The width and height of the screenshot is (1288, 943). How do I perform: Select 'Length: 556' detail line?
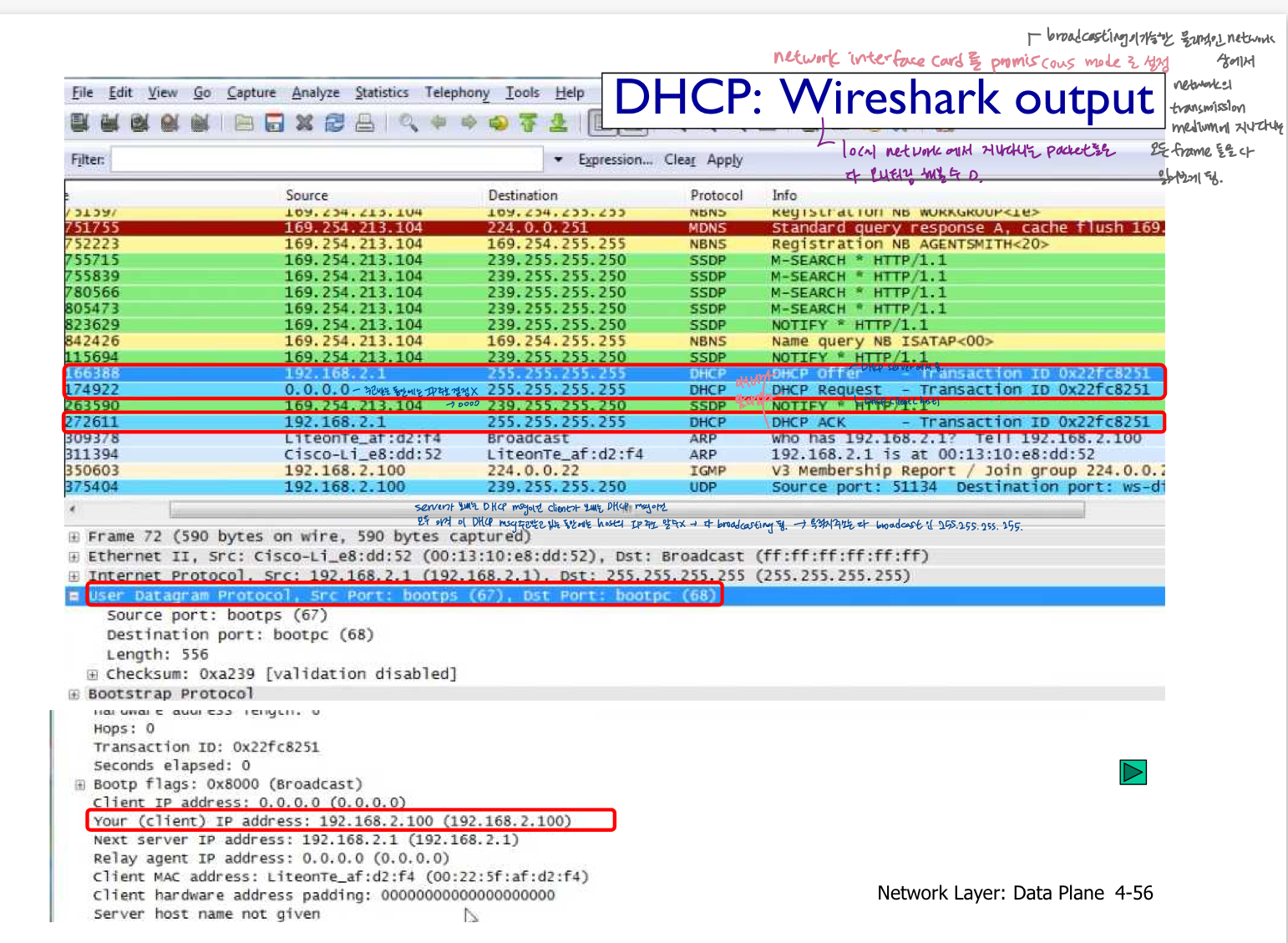pyautogui.click(x=157, y=655)
